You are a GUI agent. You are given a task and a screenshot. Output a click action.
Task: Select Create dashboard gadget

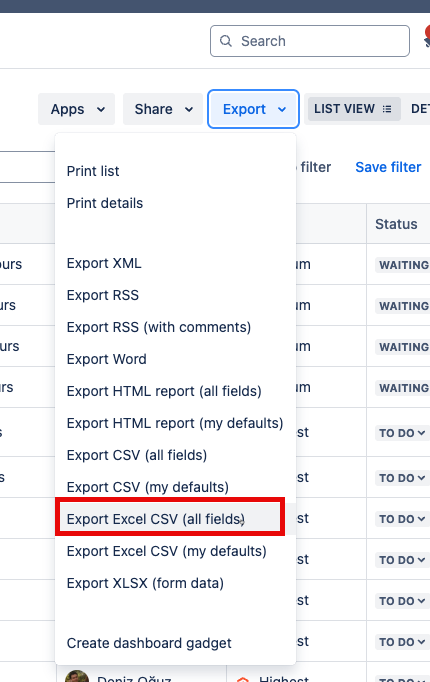pyautogui.click(x=176, y=643)
